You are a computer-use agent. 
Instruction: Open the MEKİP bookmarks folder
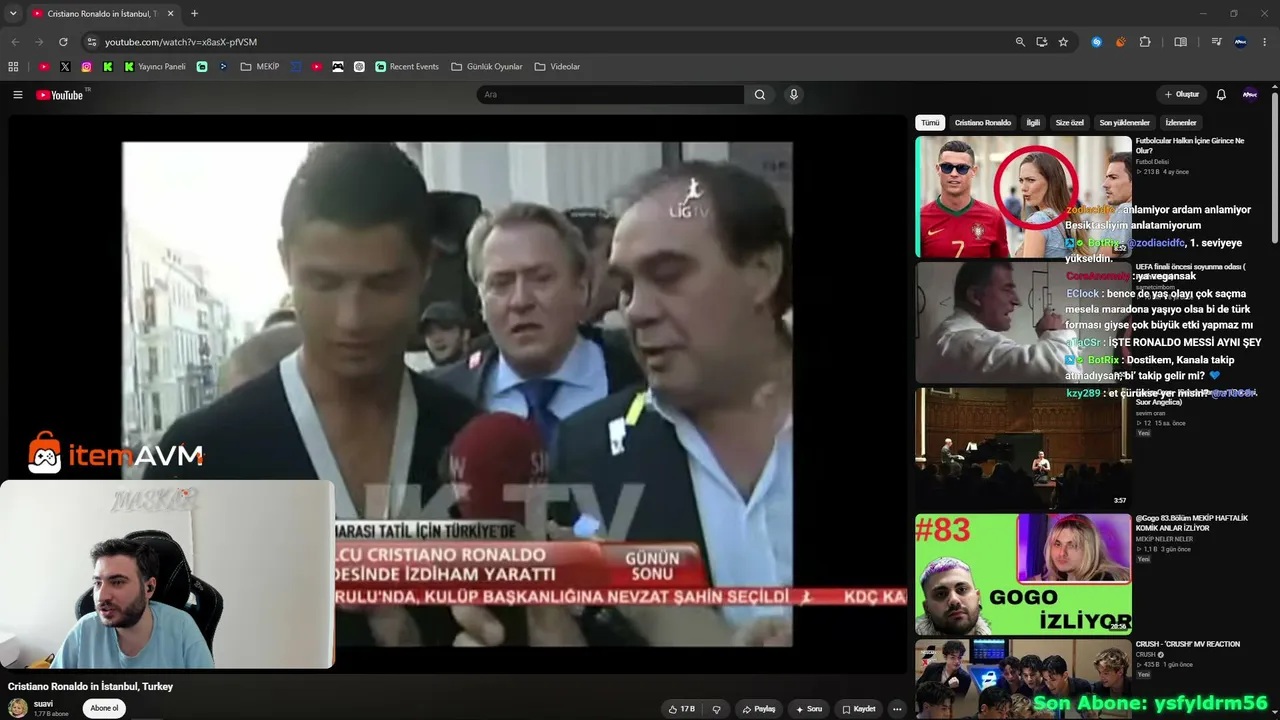point(260,67)
